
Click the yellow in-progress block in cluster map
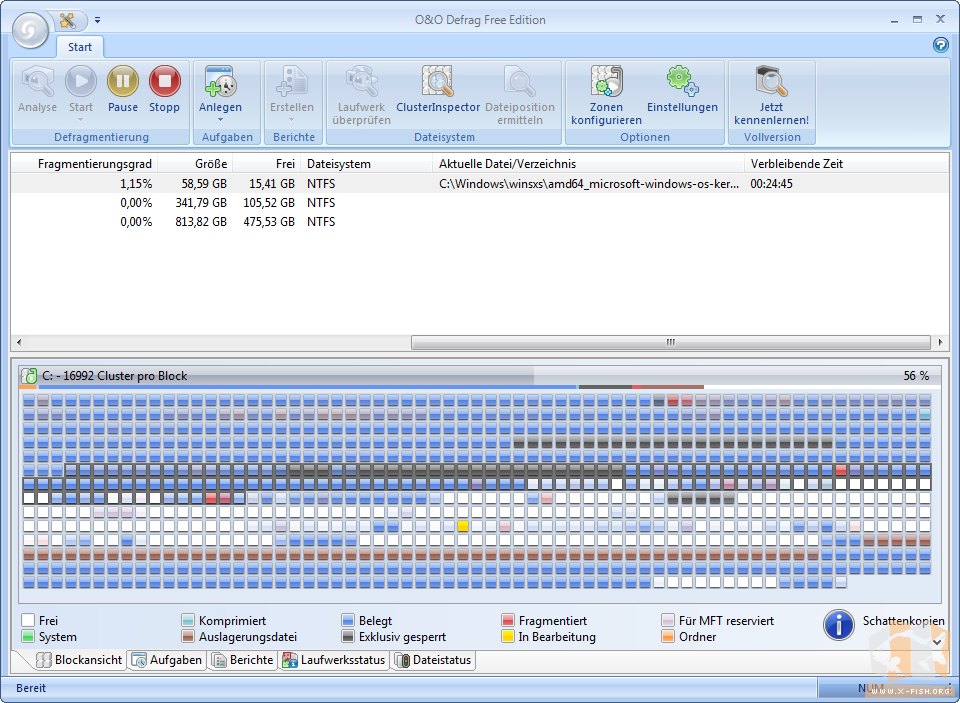tap(463, 526)
